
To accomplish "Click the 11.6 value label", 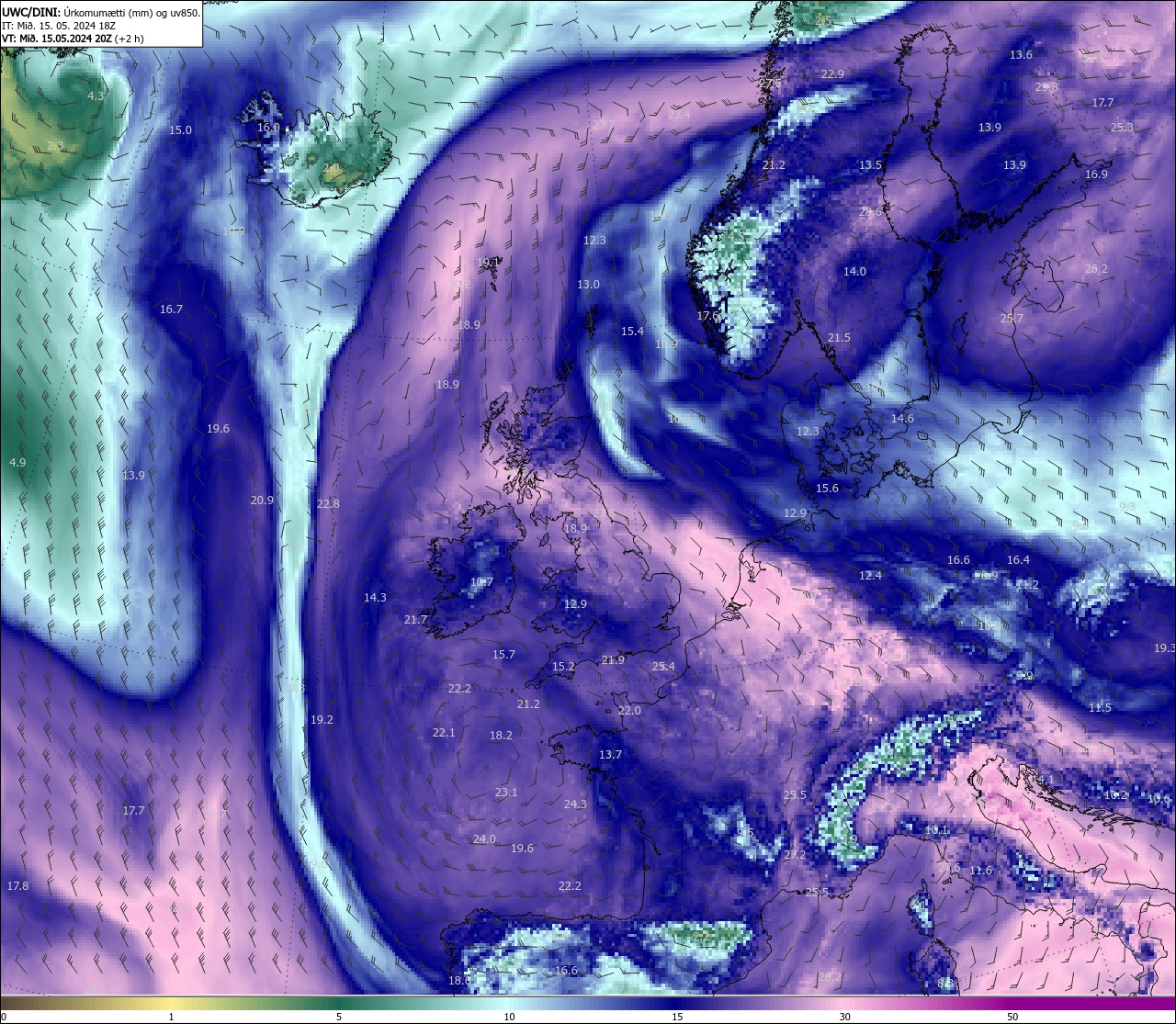I will tap(981, 870).
